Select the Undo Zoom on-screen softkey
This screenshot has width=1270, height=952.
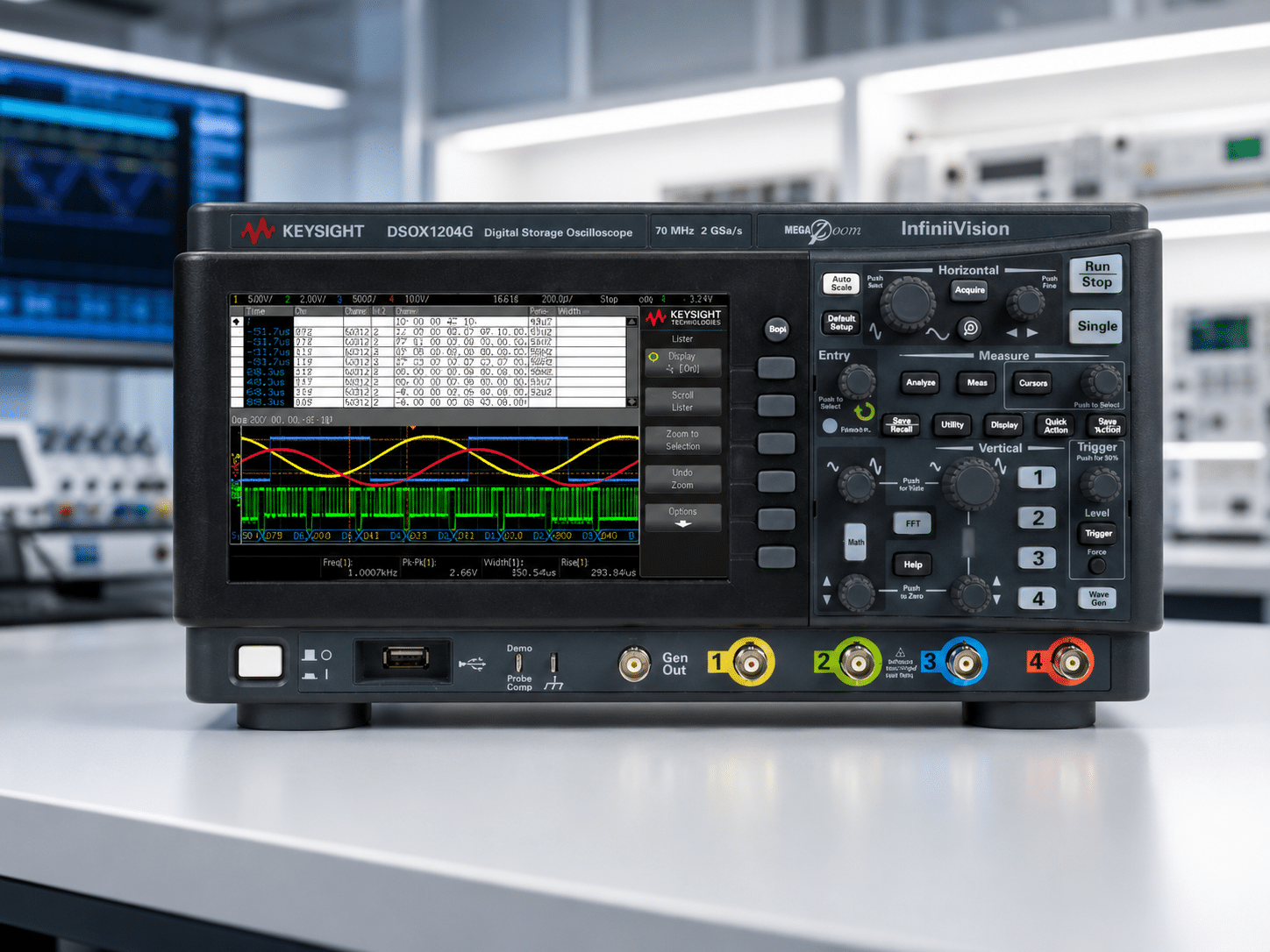pos(682,479)
